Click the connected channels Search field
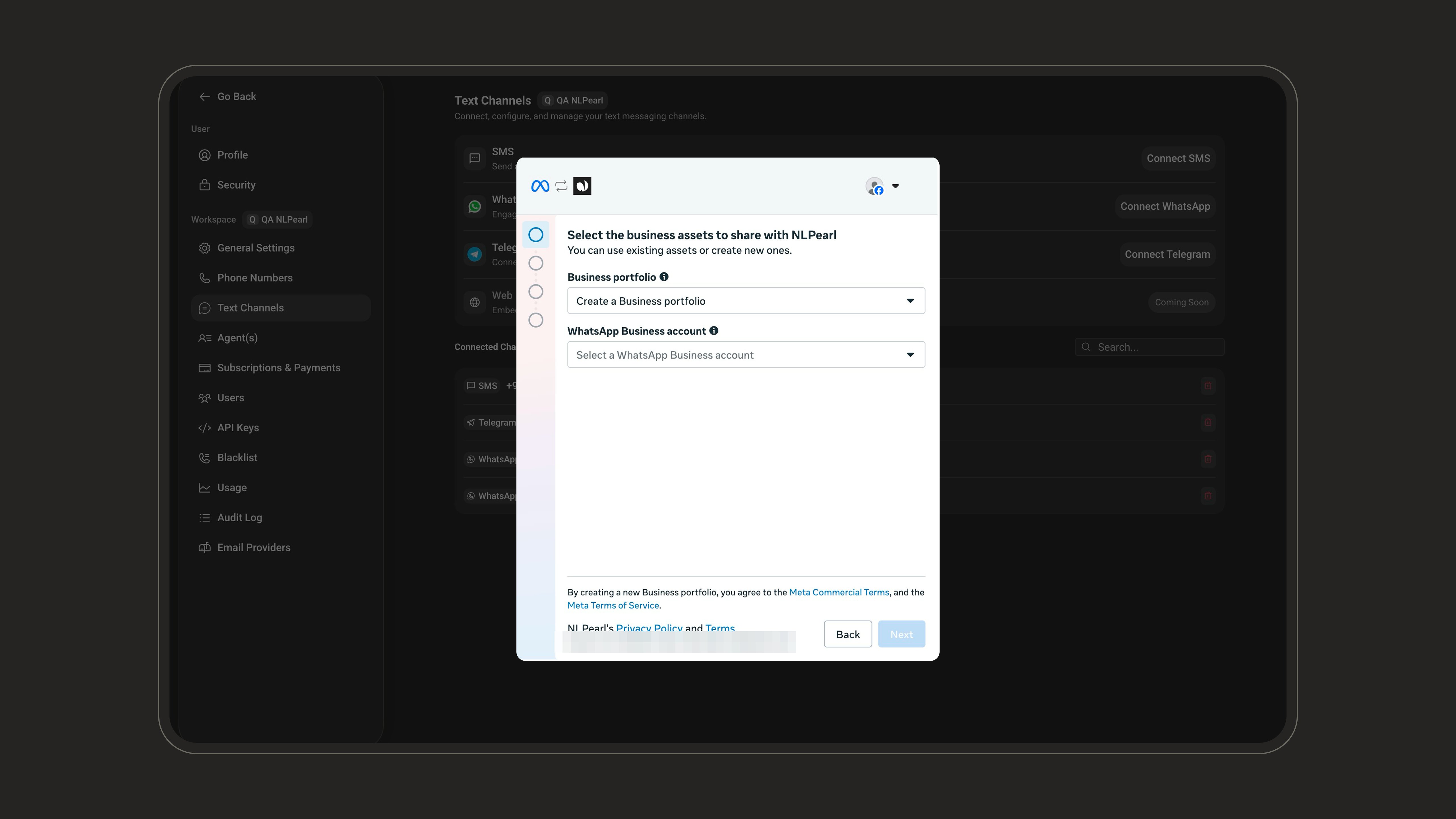 click(x=1149, y=347)
